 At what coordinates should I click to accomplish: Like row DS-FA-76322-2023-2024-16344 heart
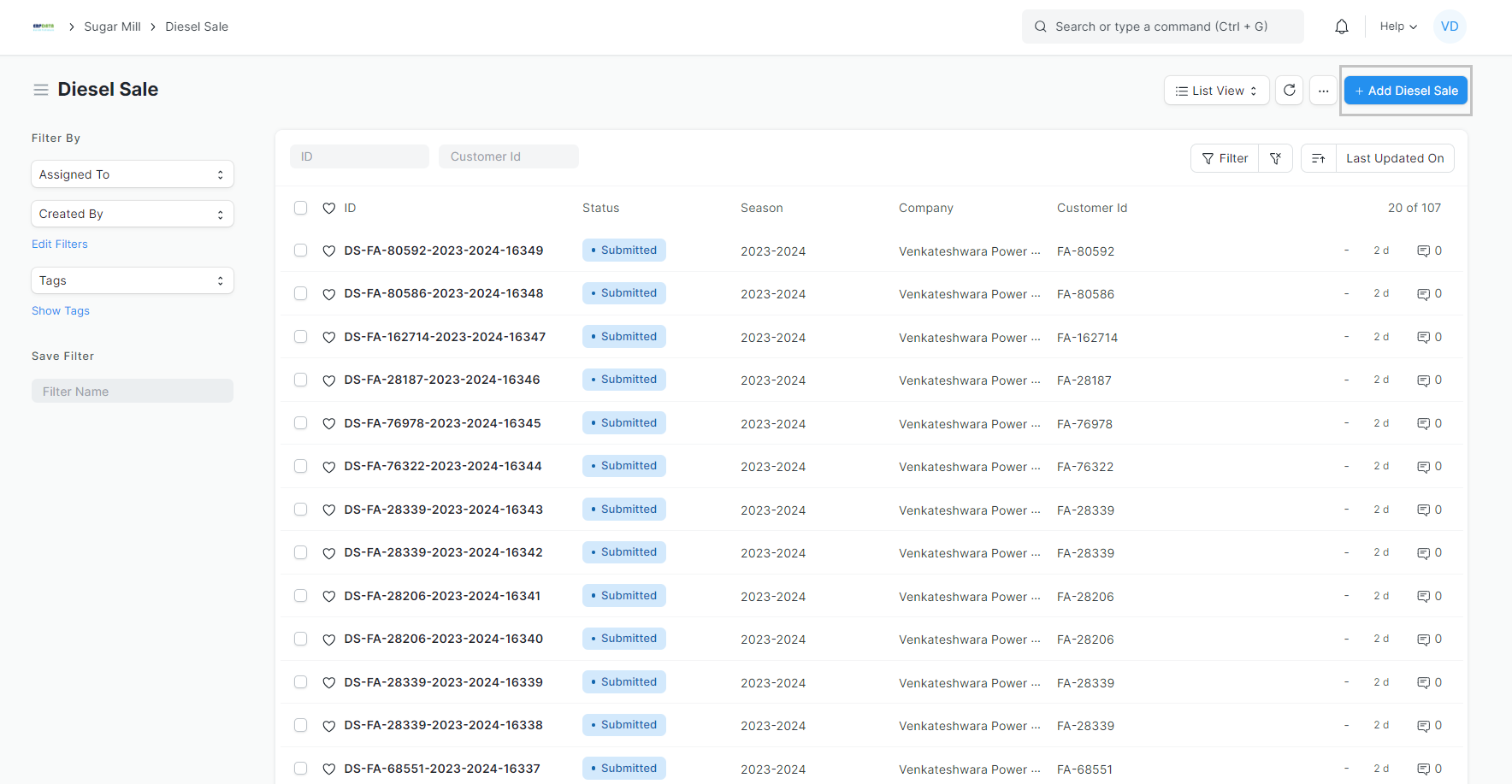point(328,467)
